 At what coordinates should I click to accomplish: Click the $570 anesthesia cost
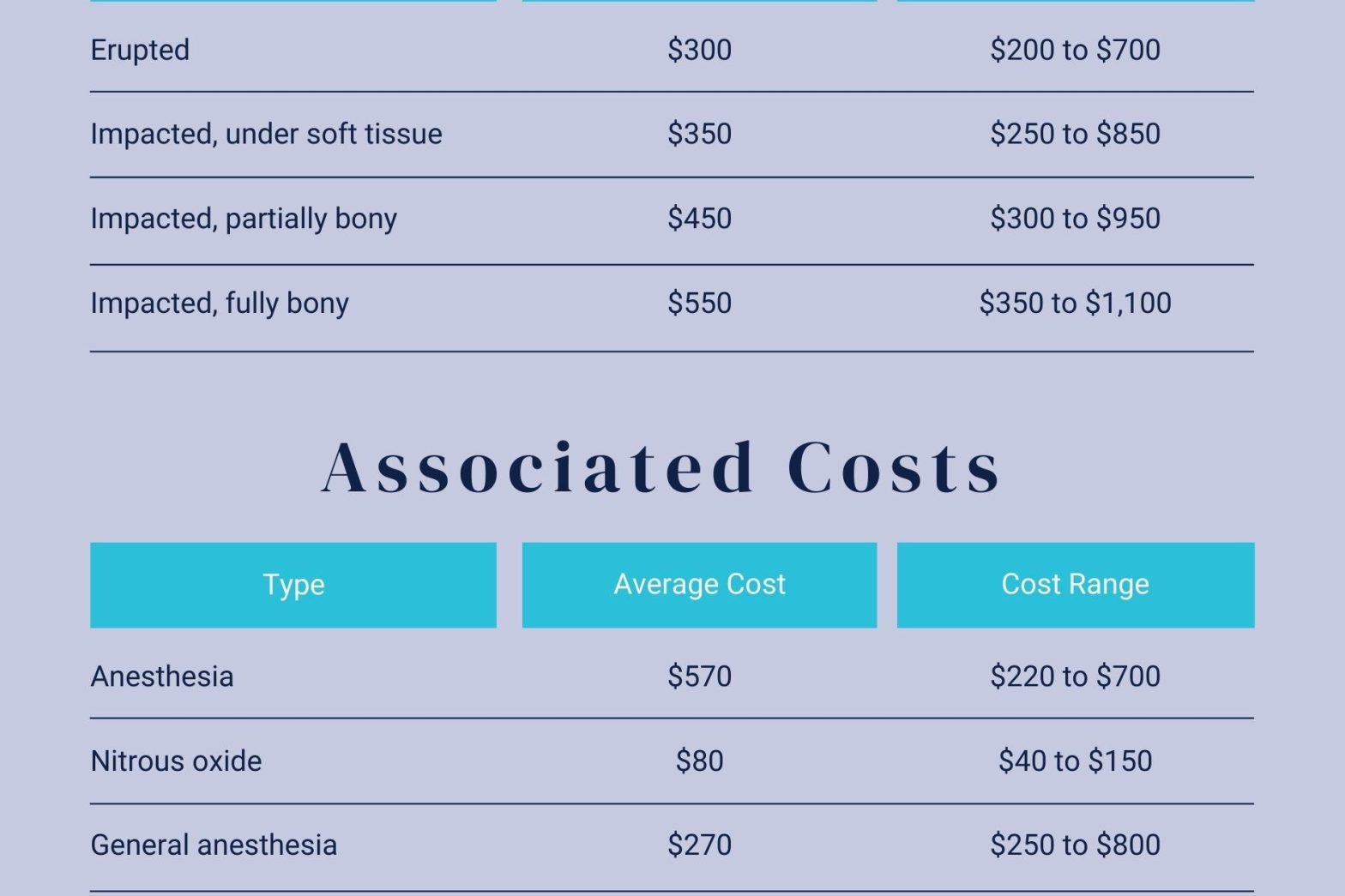click(699, 677)
